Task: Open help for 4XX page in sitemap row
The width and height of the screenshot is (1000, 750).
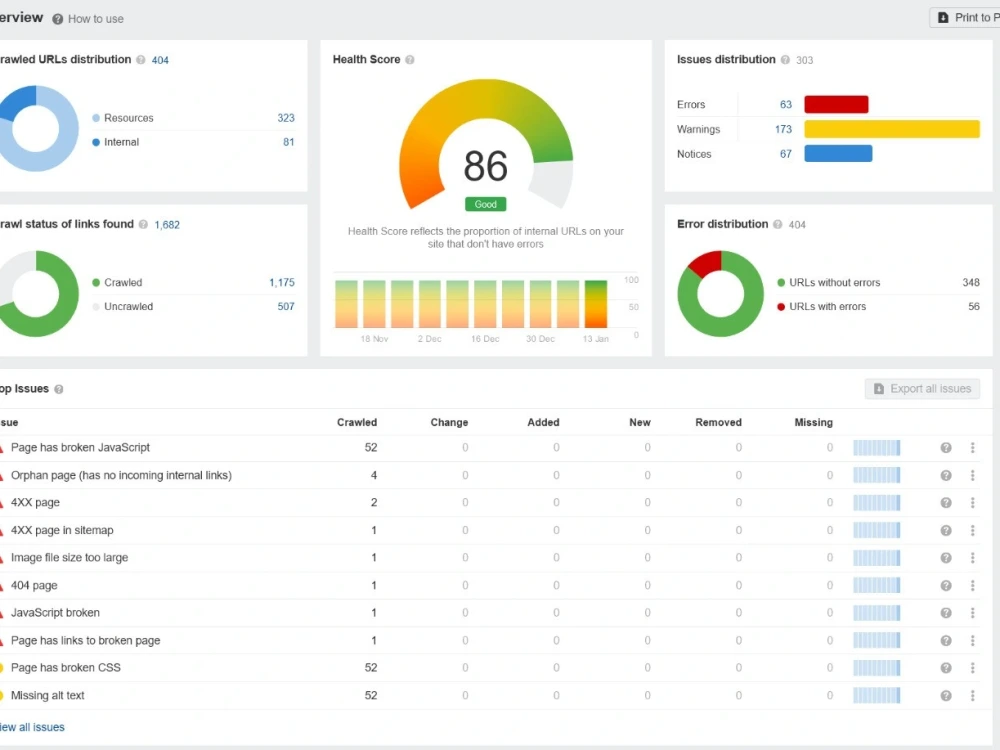Action: coord(946,530)
